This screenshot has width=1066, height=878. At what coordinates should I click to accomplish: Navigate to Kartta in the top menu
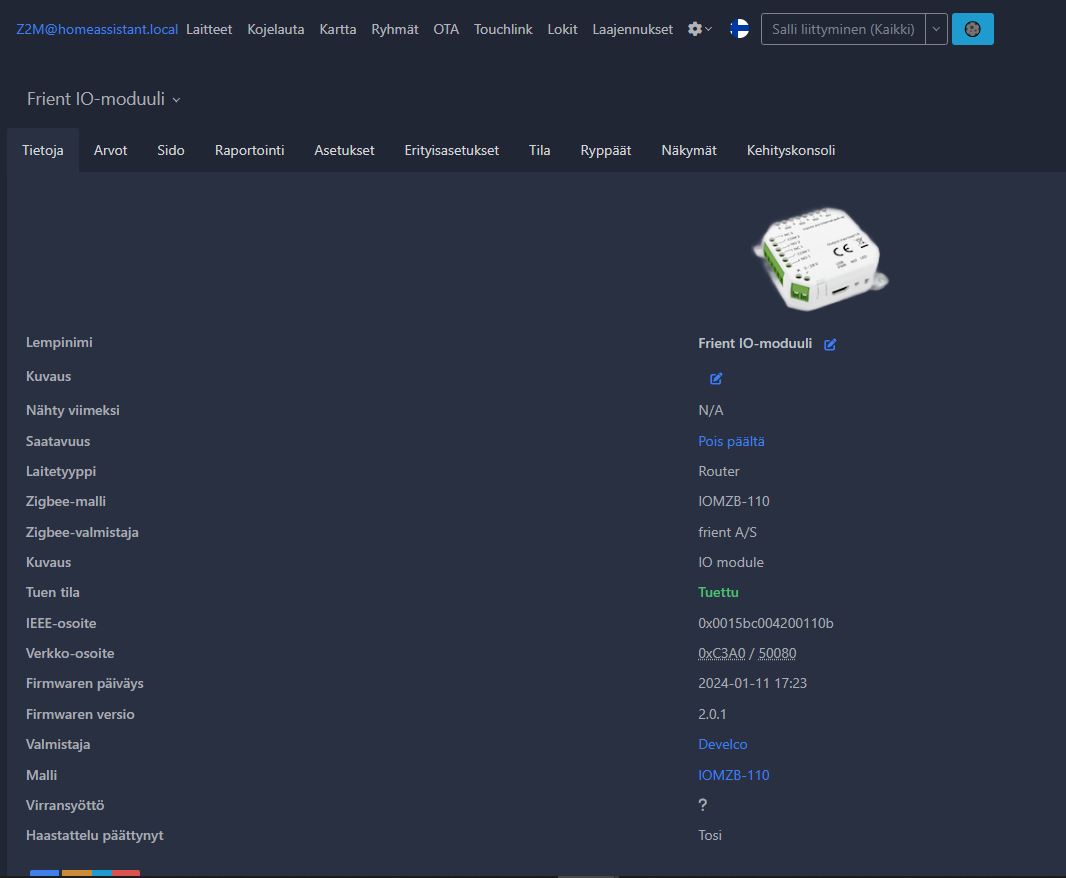[338, 29]
